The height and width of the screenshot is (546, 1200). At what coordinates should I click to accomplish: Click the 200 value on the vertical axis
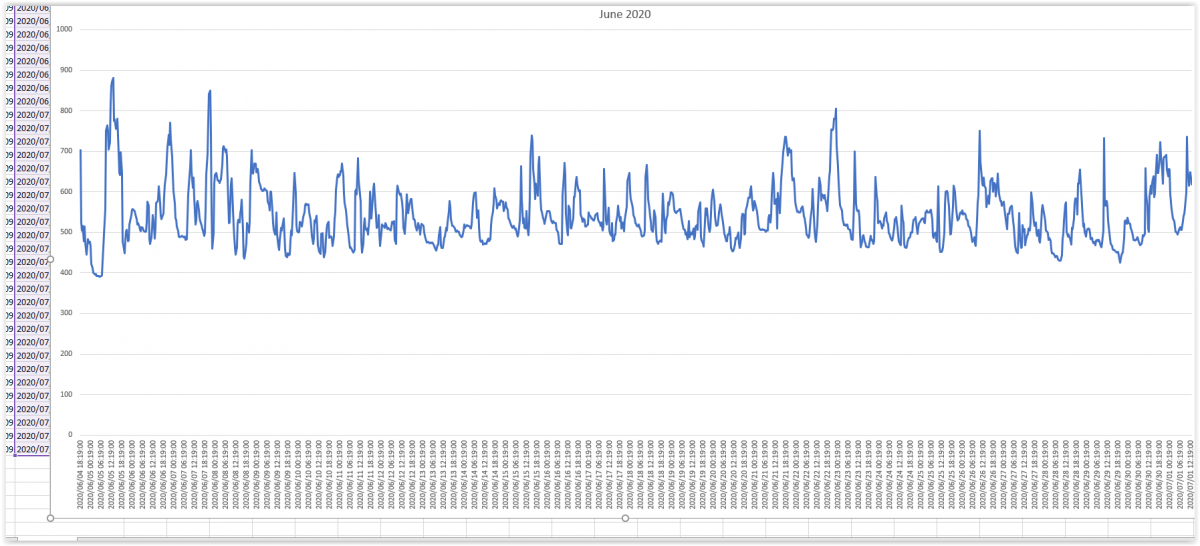coord(67,354)
